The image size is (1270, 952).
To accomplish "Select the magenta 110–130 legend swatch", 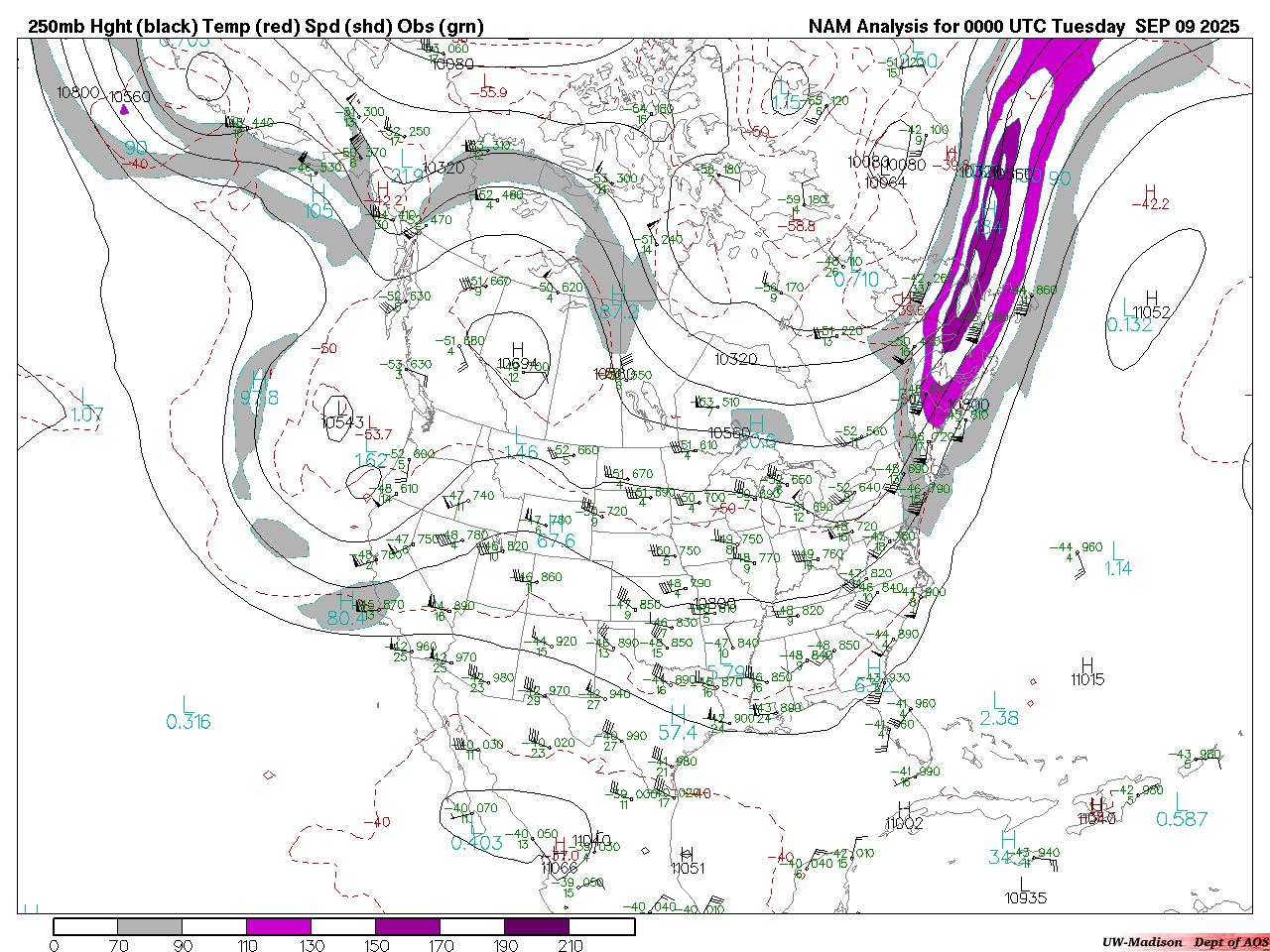I will [279, 926].
